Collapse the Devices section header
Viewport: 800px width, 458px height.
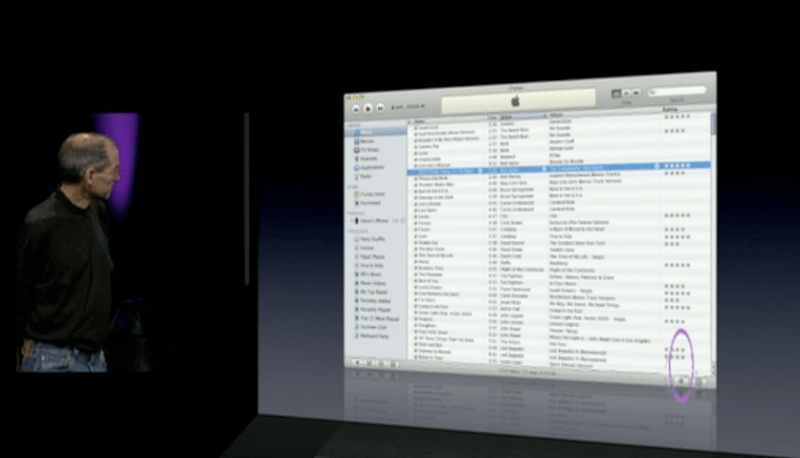[351, 212]
